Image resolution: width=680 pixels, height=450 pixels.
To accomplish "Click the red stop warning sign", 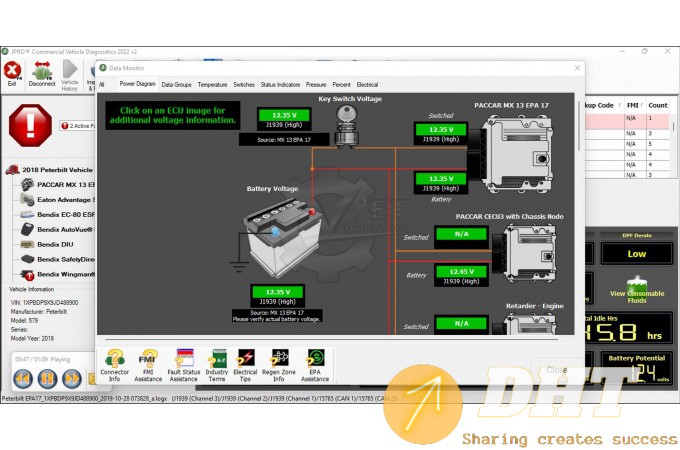I will click(30, 125).
